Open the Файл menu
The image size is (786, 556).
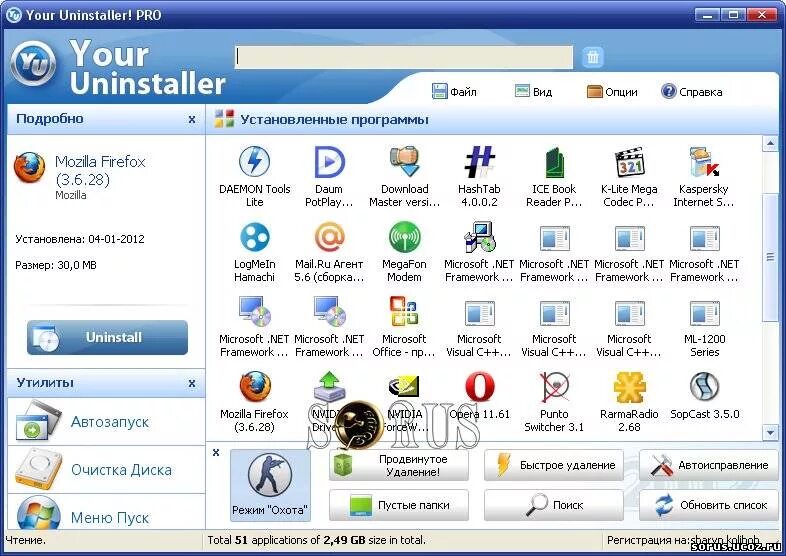coord(454,92)
